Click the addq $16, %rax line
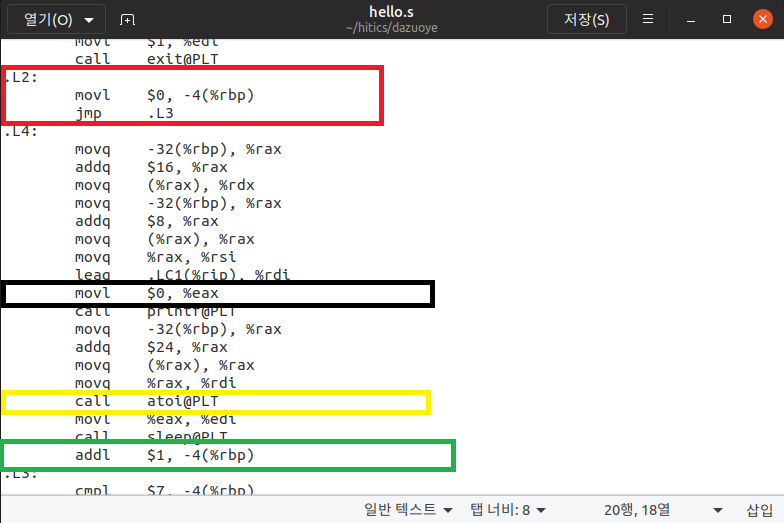Viewport: 784px width, 523px height. point(151,167)
